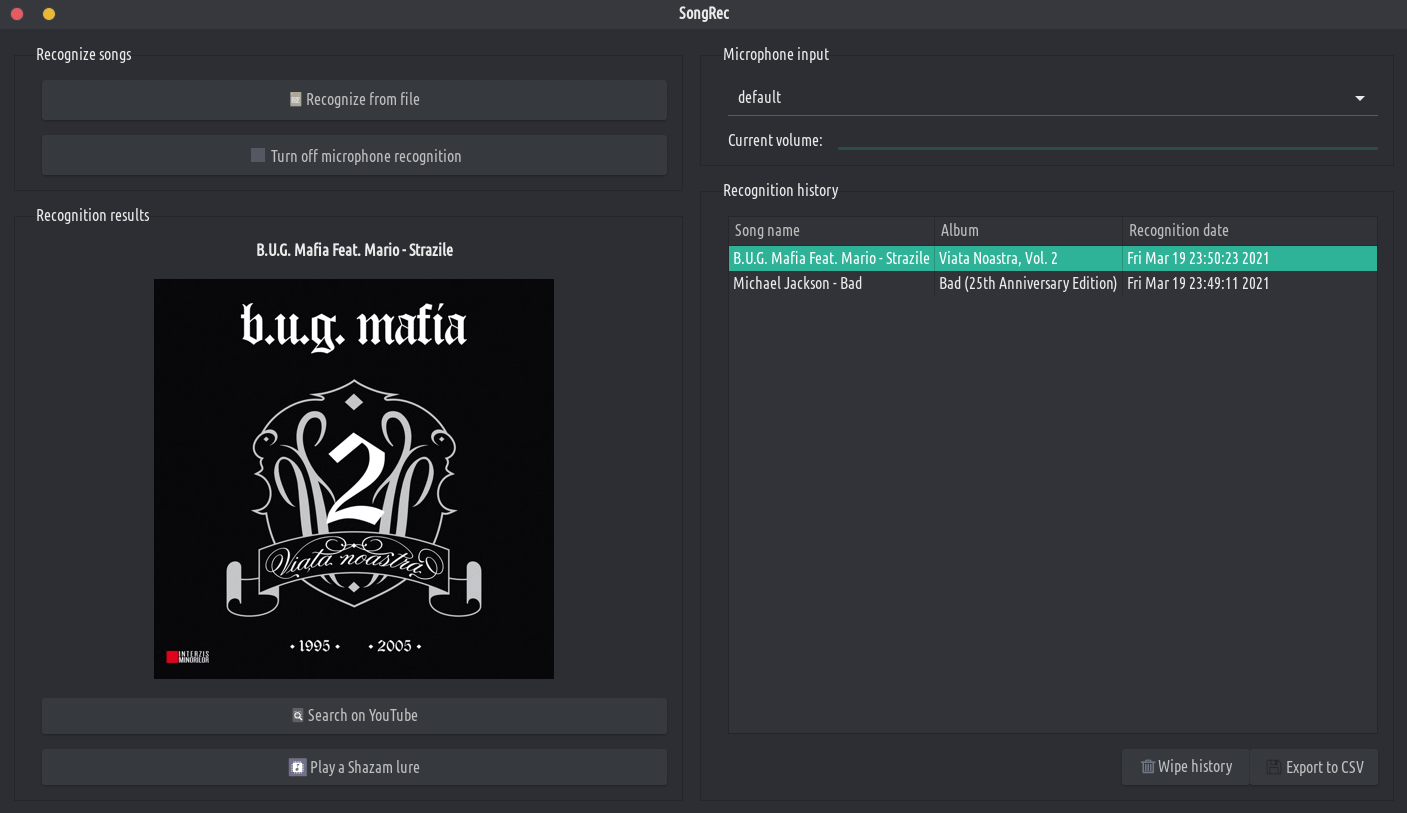Image resolution: width=1407 pixels, height=813 pixels.
Task: Click the stop icon beside microphone recognition
Action: (258, 156)
